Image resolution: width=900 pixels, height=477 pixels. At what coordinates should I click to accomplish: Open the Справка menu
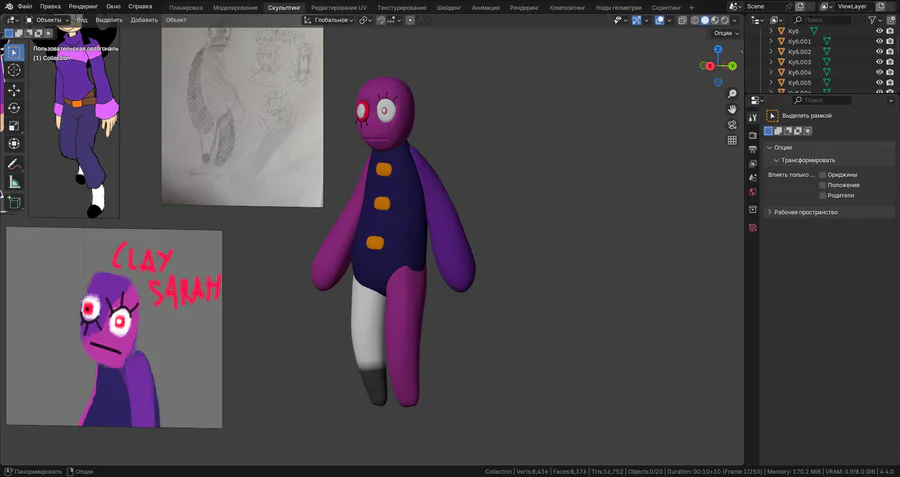point(140,7)
